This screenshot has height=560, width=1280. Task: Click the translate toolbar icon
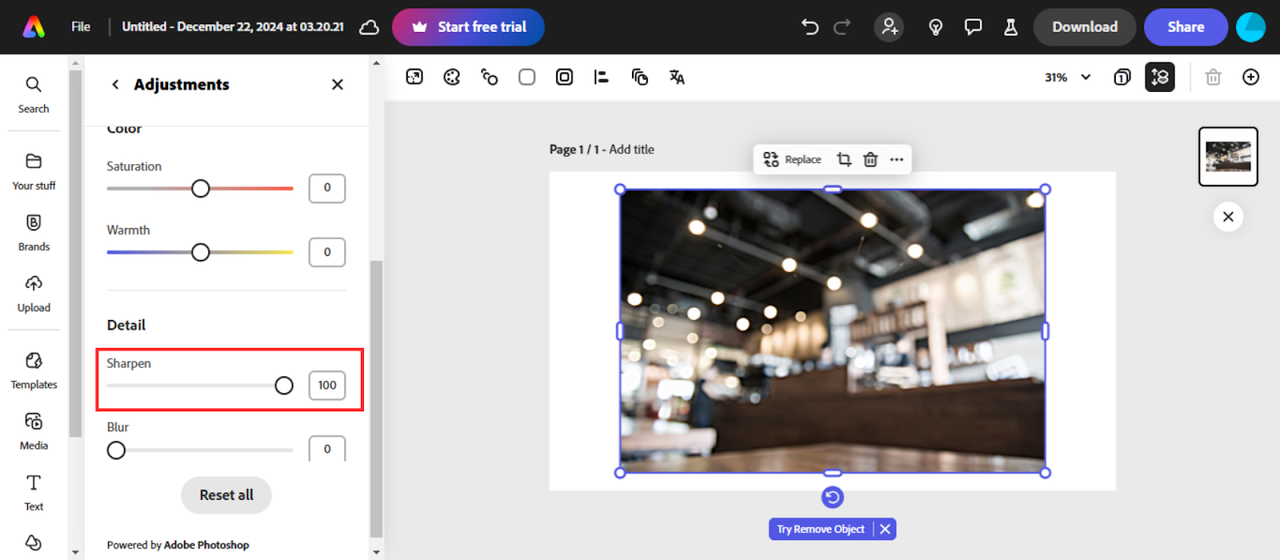click(x=677, y=77)
